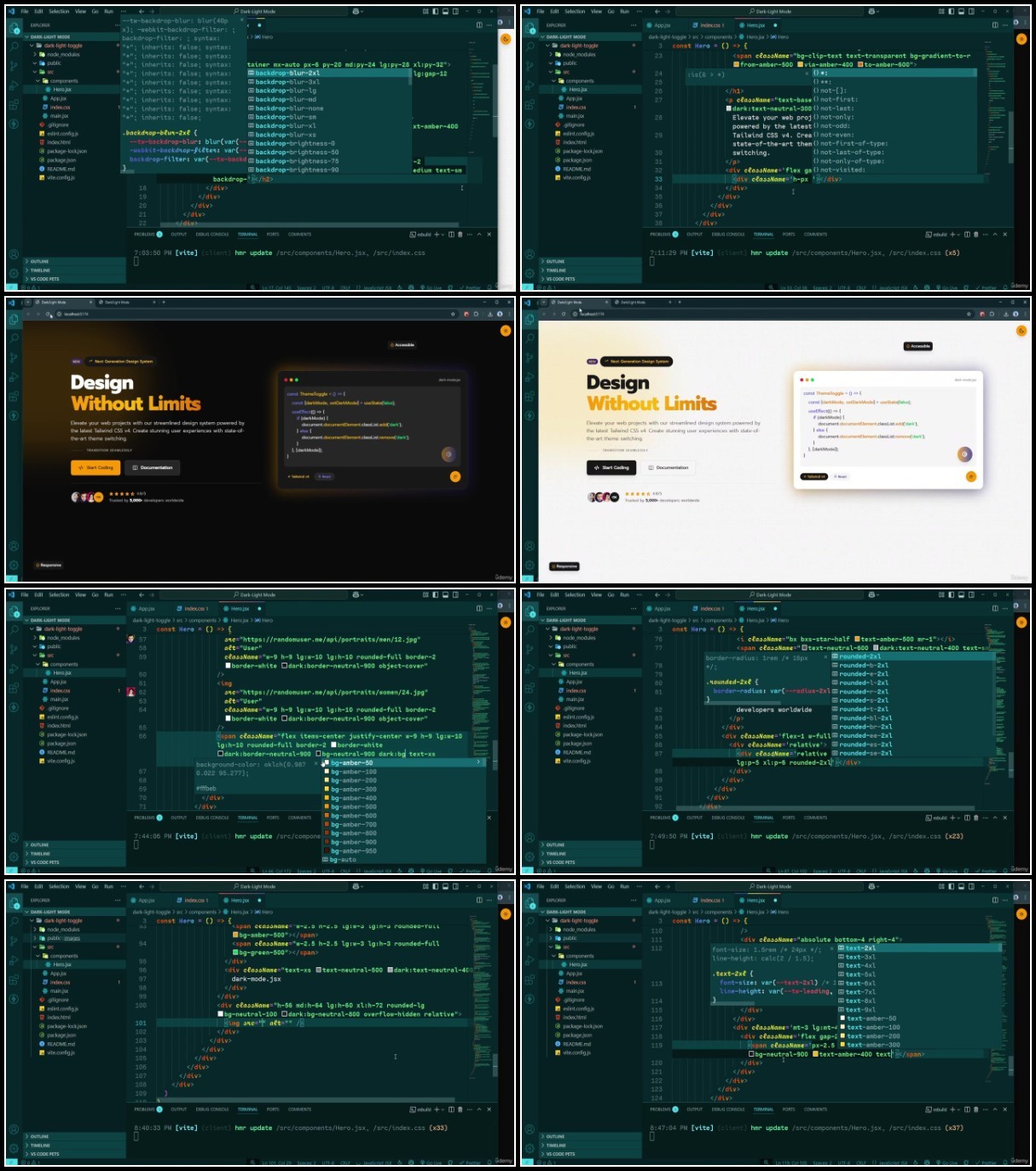Open terminal launch profile dropdown in 8:40:33 PM window
The width and height of the screenshot is (1036, 1171).
pyautogui.click(x=441, y=1110)
